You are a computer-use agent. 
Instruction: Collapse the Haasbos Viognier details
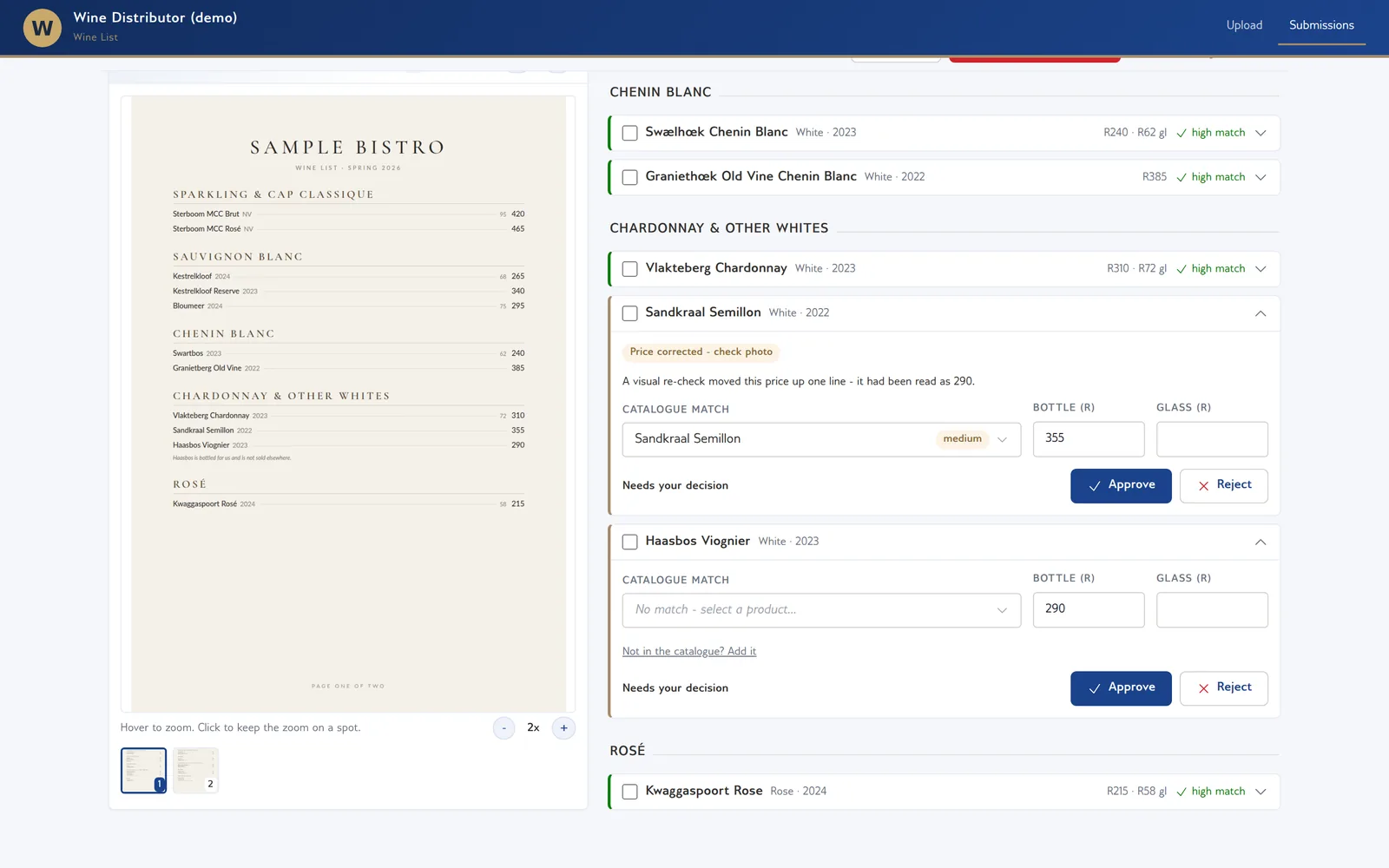(1261, 542)
